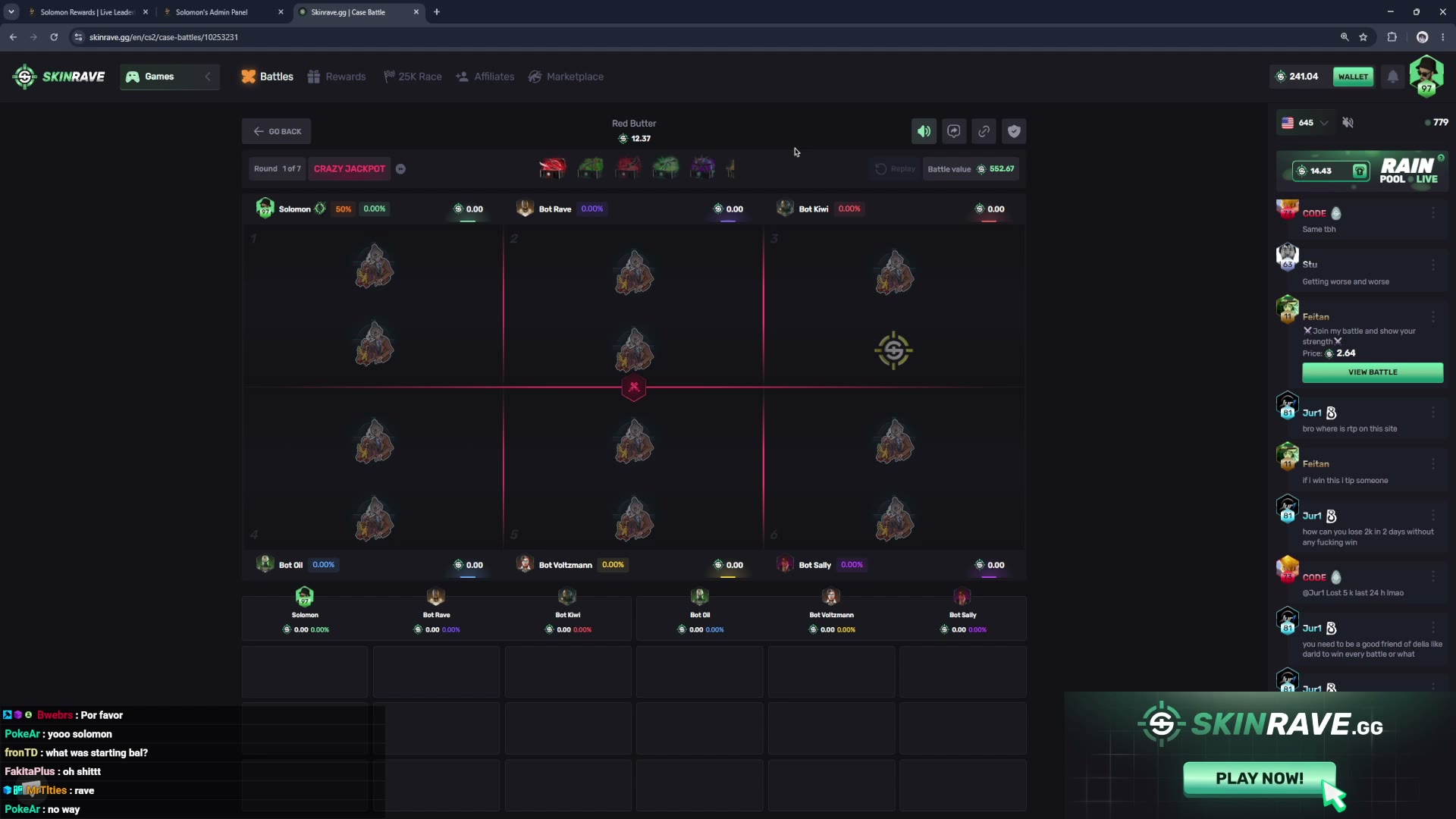
Task: Click VIEW BATTLE in Feitan's chat message
Action: tap(1373, 372)
